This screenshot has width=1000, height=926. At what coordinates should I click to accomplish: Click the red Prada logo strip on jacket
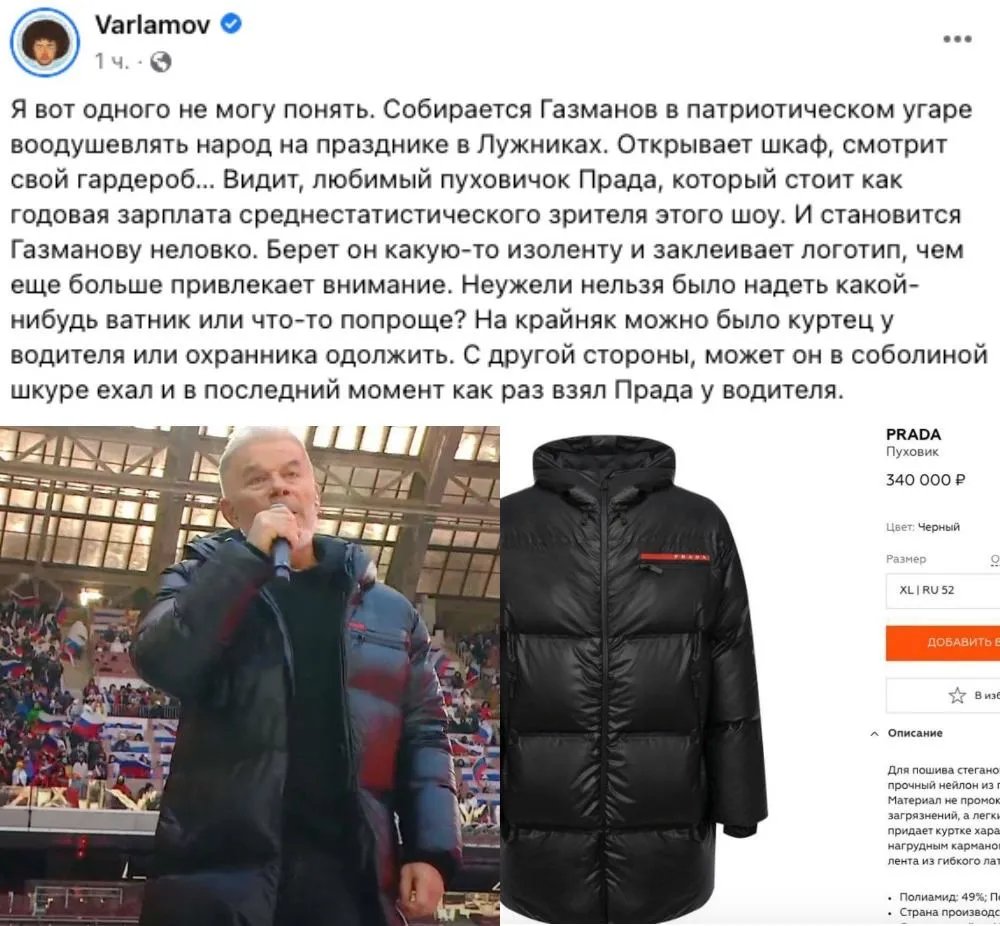[674, 557]
